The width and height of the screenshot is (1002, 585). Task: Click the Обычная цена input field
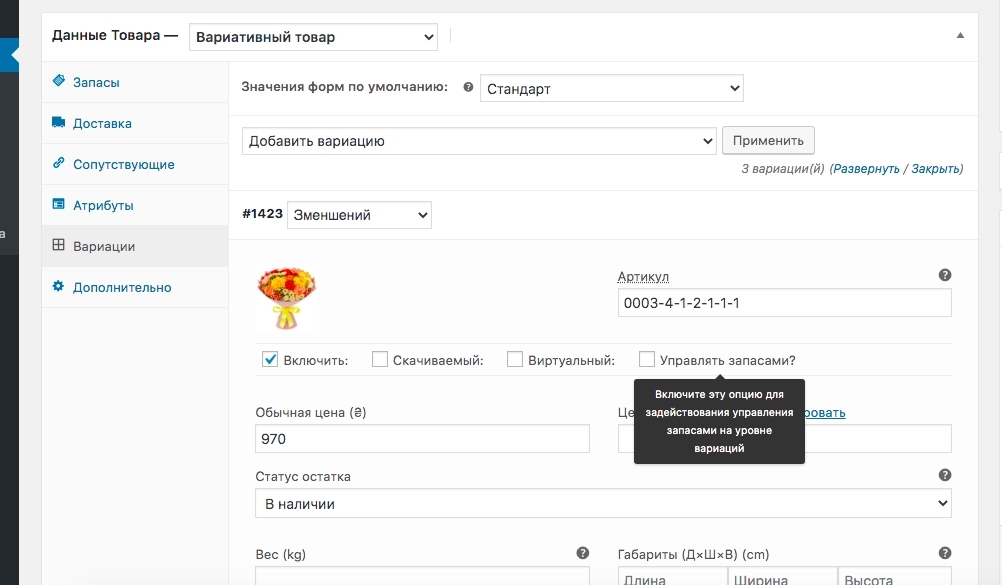422,439
